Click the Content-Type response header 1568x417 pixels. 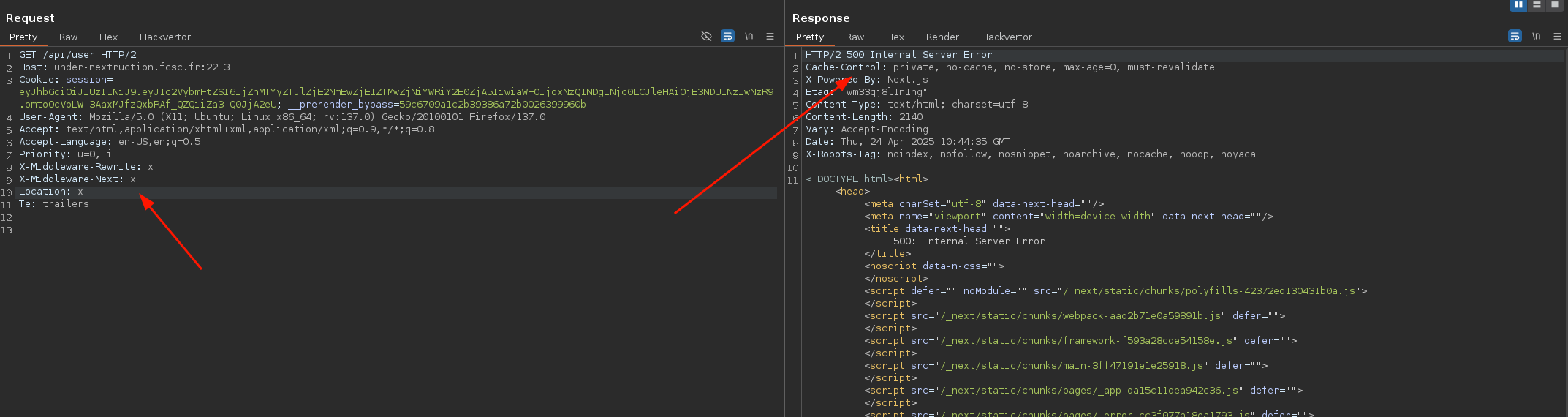click(x=917, y=105)
